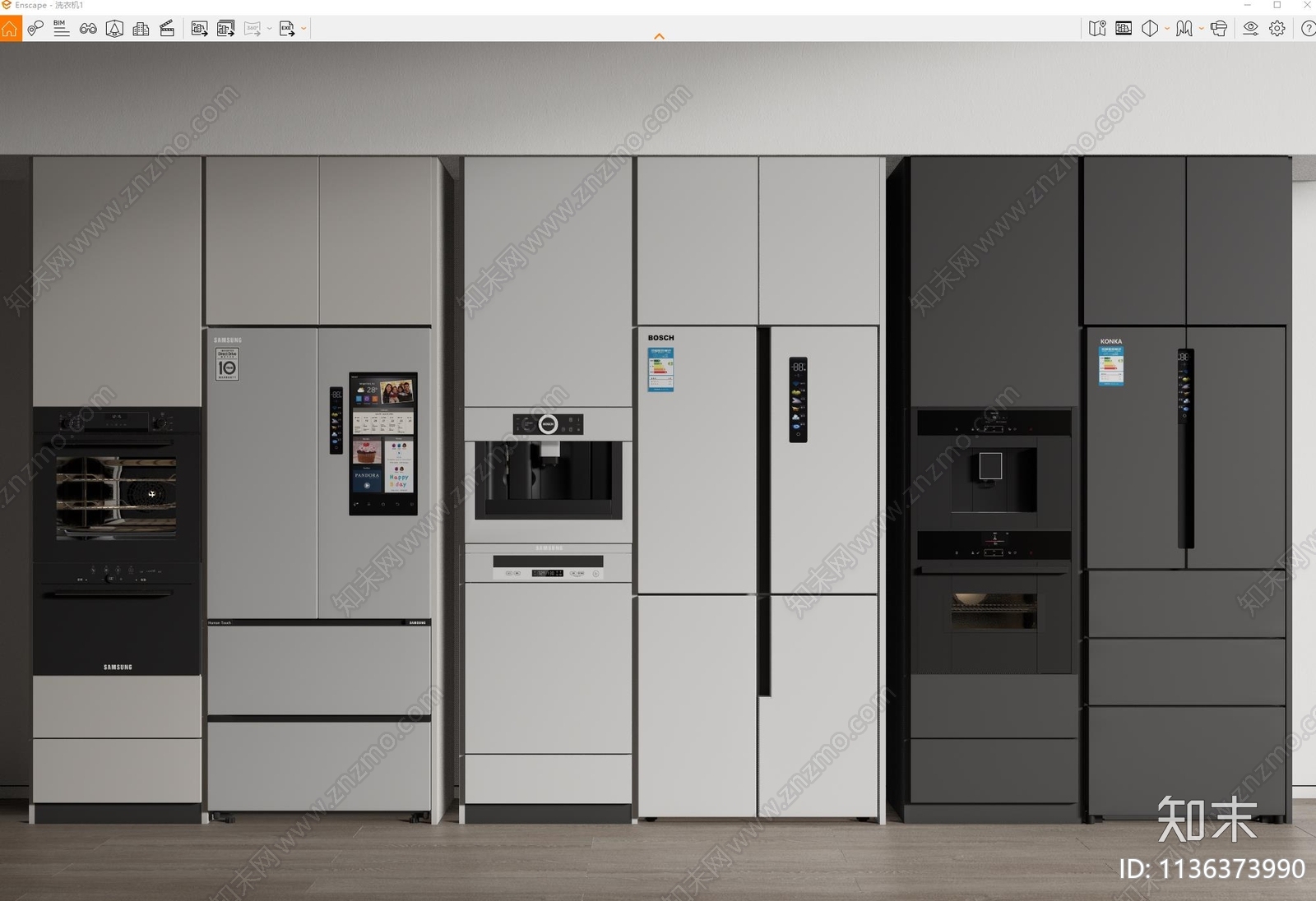1316x901 pixels.
Task: Open general settings gear
Action: pos(1277,29)
